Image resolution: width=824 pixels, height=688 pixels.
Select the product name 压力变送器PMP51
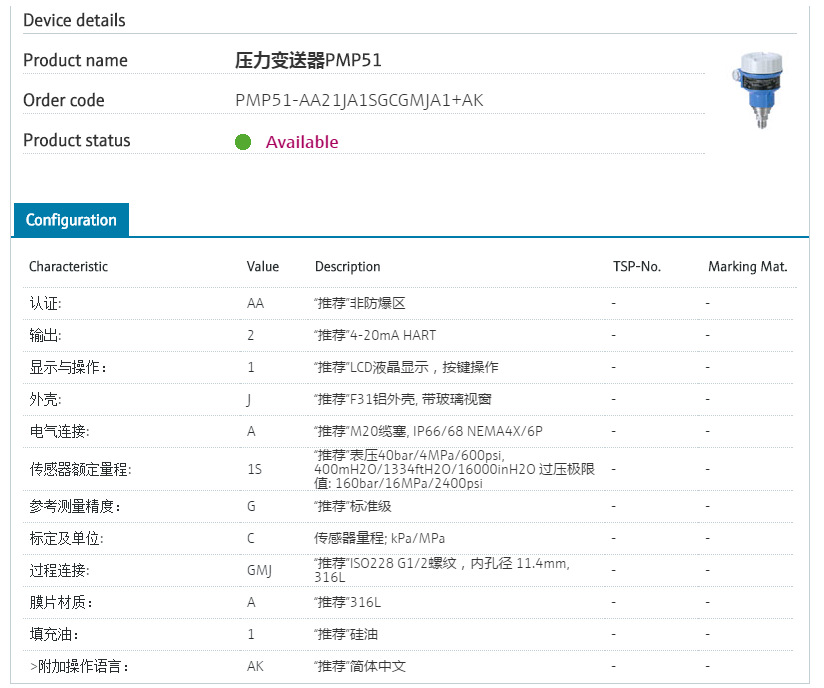pos(308,60)
